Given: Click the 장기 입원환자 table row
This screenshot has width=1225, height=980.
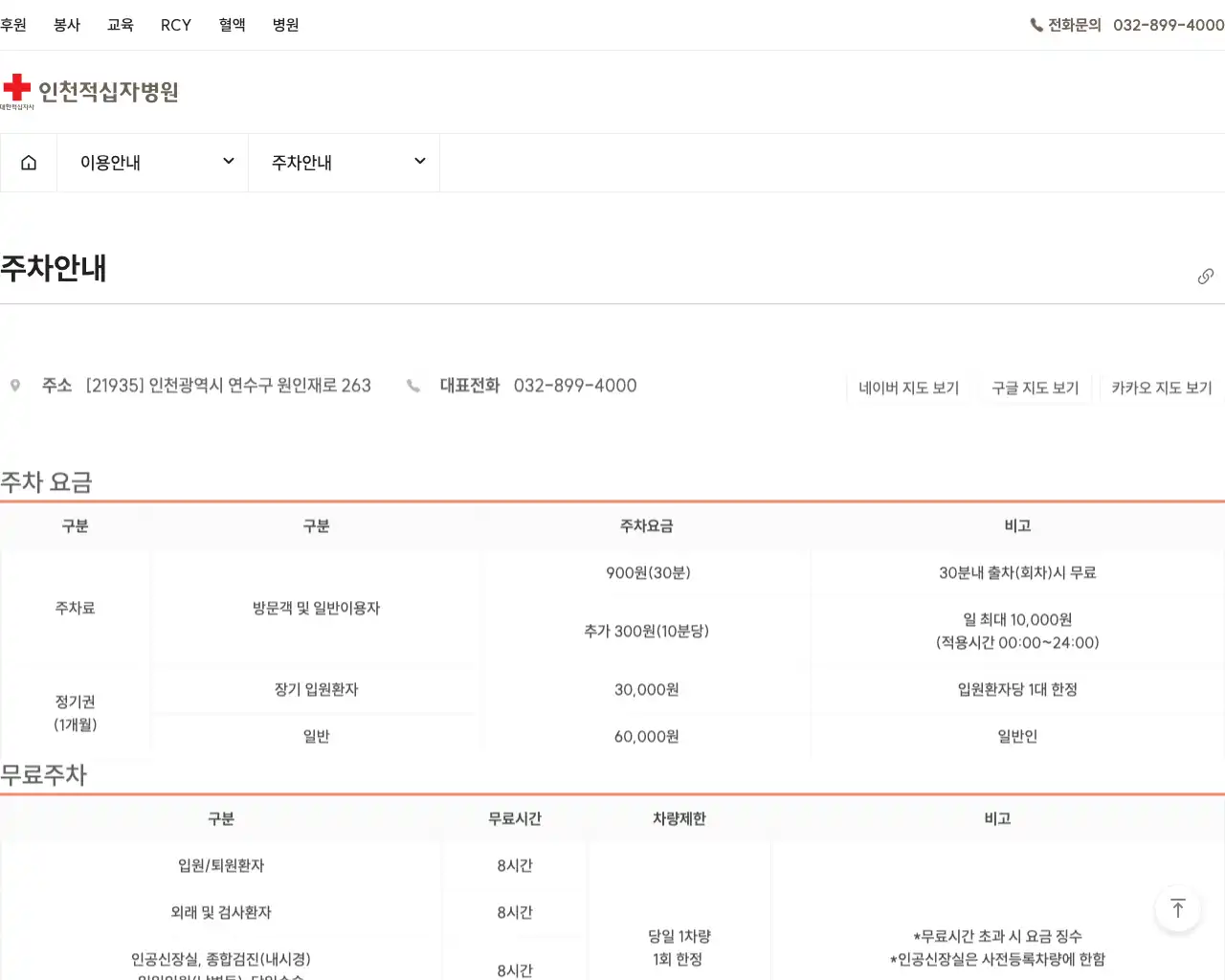Looking at the screenshot, I should [x=316, y=689].
